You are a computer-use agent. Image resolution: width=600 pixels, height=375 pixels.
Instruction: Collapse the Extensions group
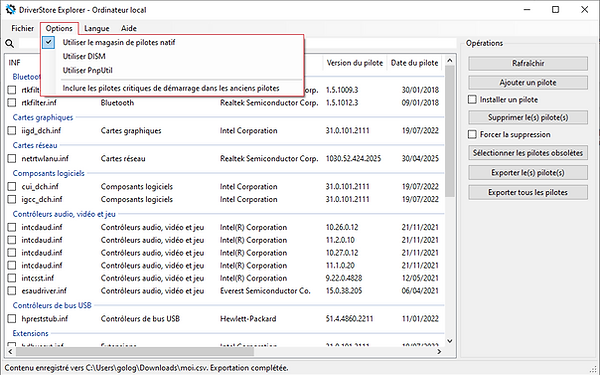pos(31,333)
